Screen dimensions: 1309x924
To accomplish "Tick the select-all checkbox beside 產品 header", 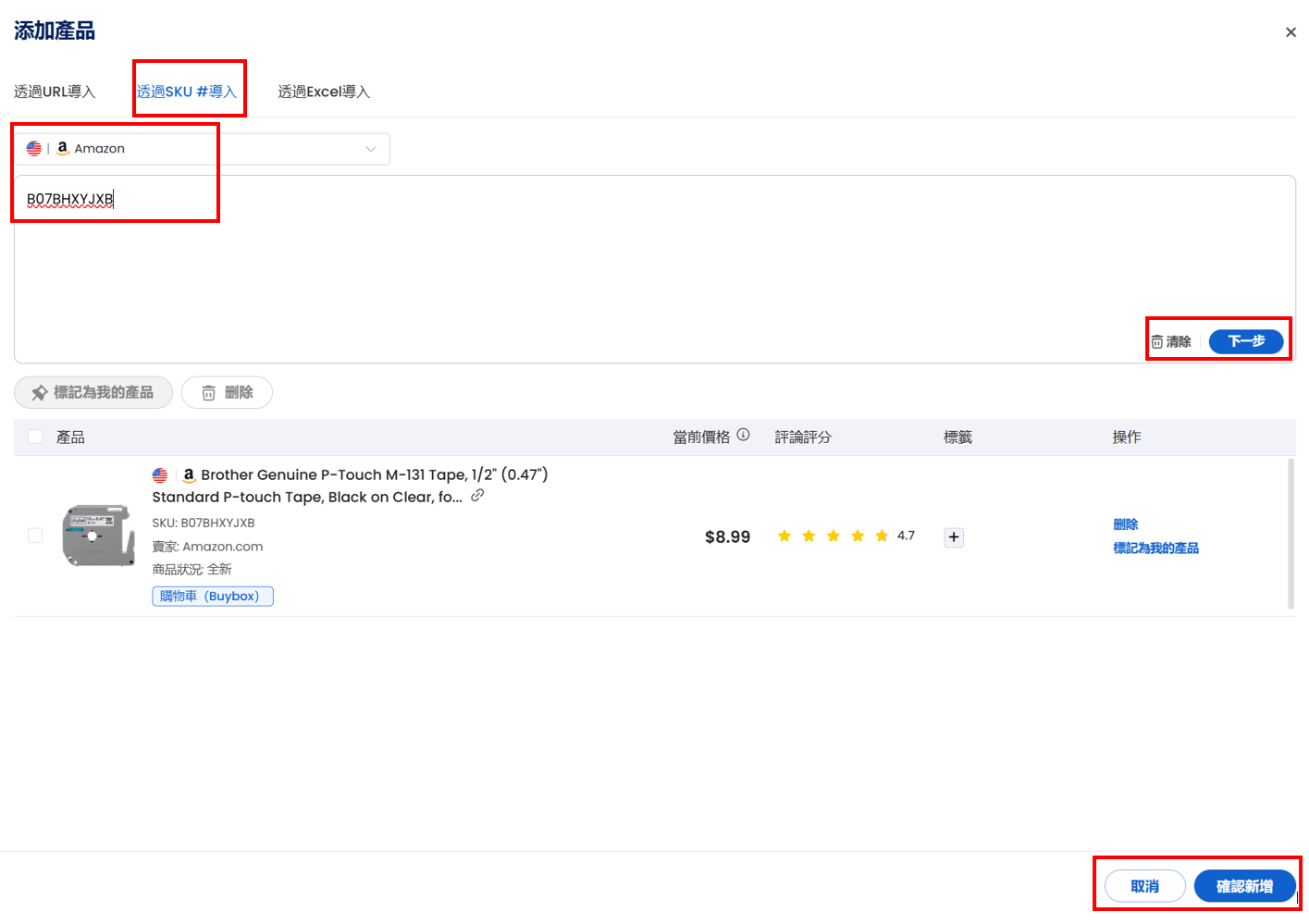I will [35, 437].
